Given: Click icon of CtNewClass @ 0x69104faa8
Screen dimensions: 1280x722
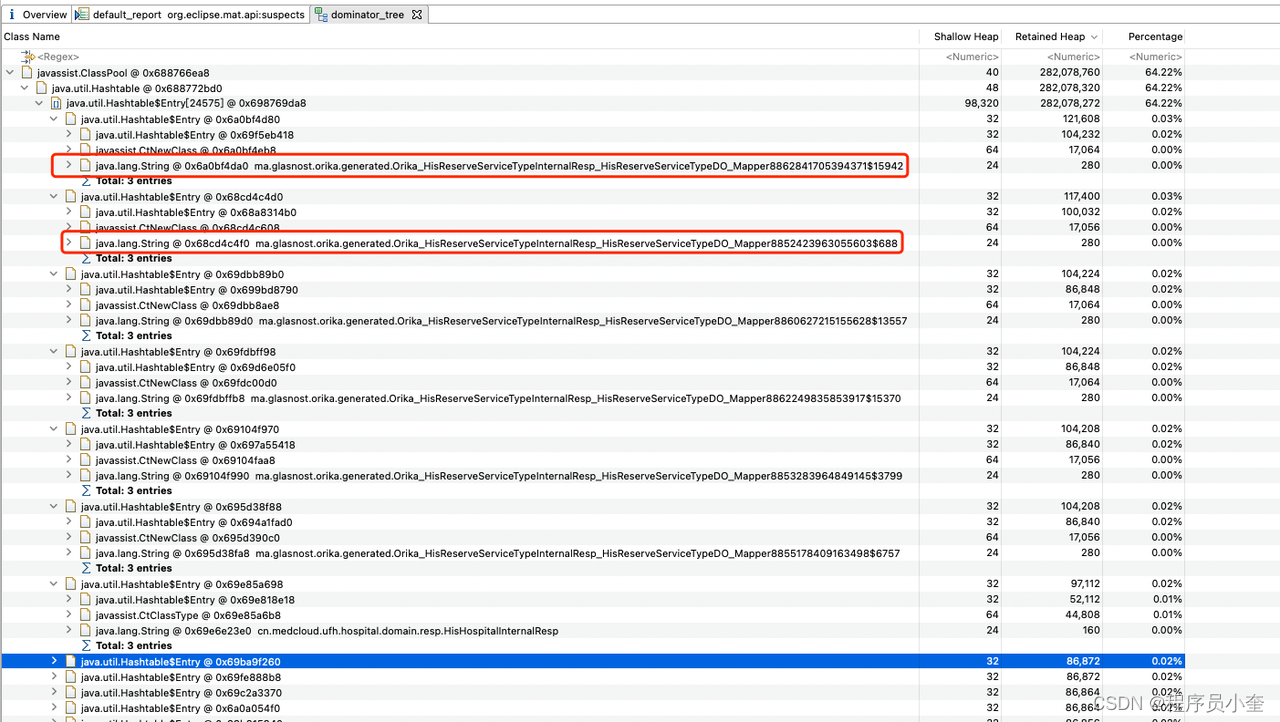Looking at the screenshot, I should pos(85,460).
